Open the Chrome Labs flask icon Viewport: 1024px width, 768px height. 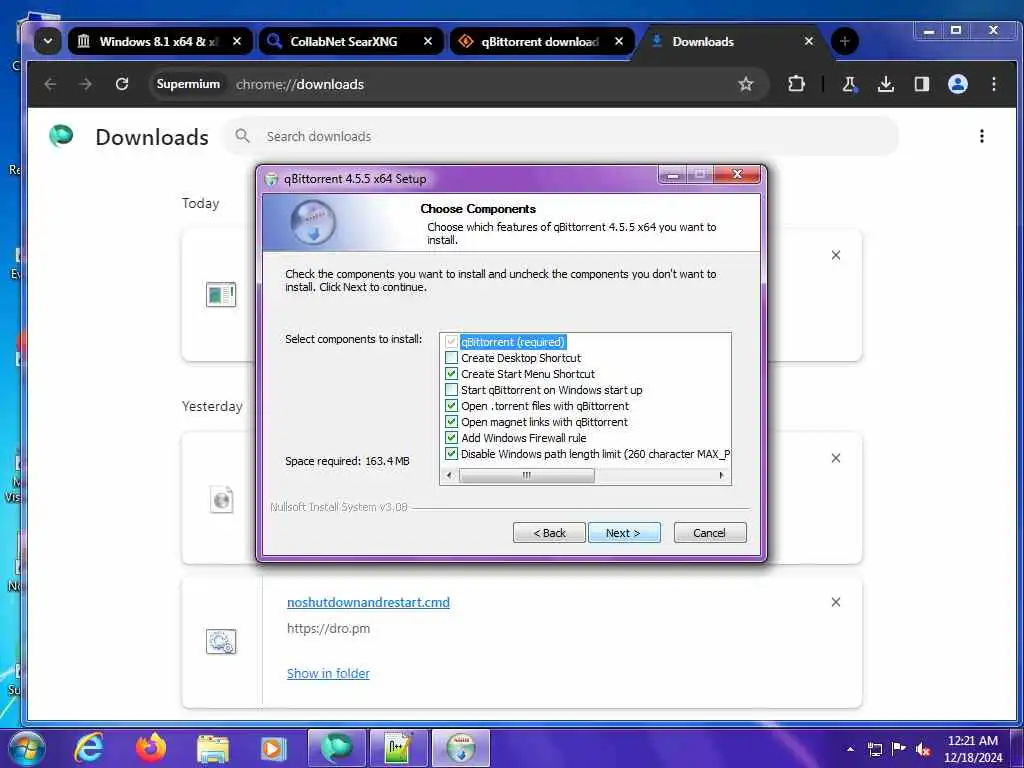pyautogui.click(x=850, y=84)
